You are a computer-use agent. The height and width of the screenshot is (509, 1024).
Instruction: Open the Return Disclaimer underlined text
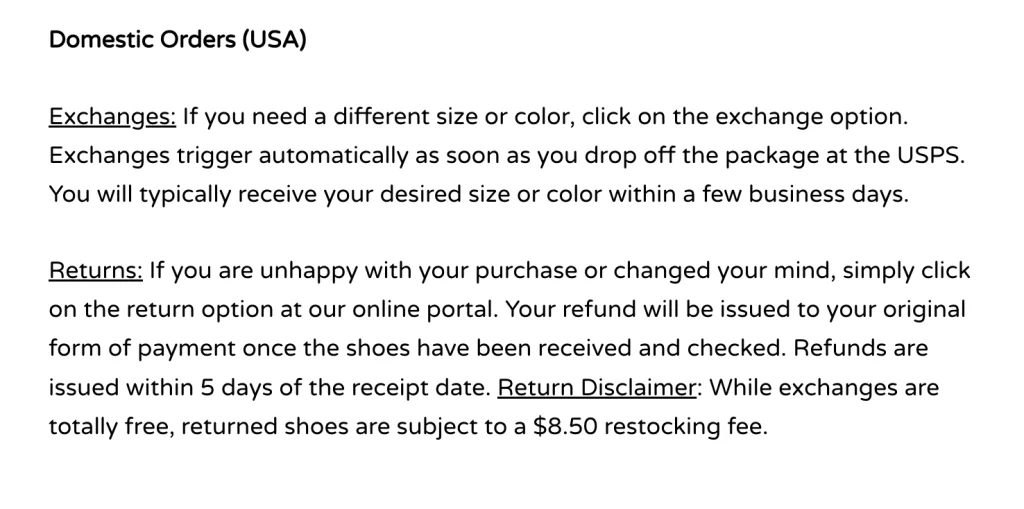tap(598, 387)
